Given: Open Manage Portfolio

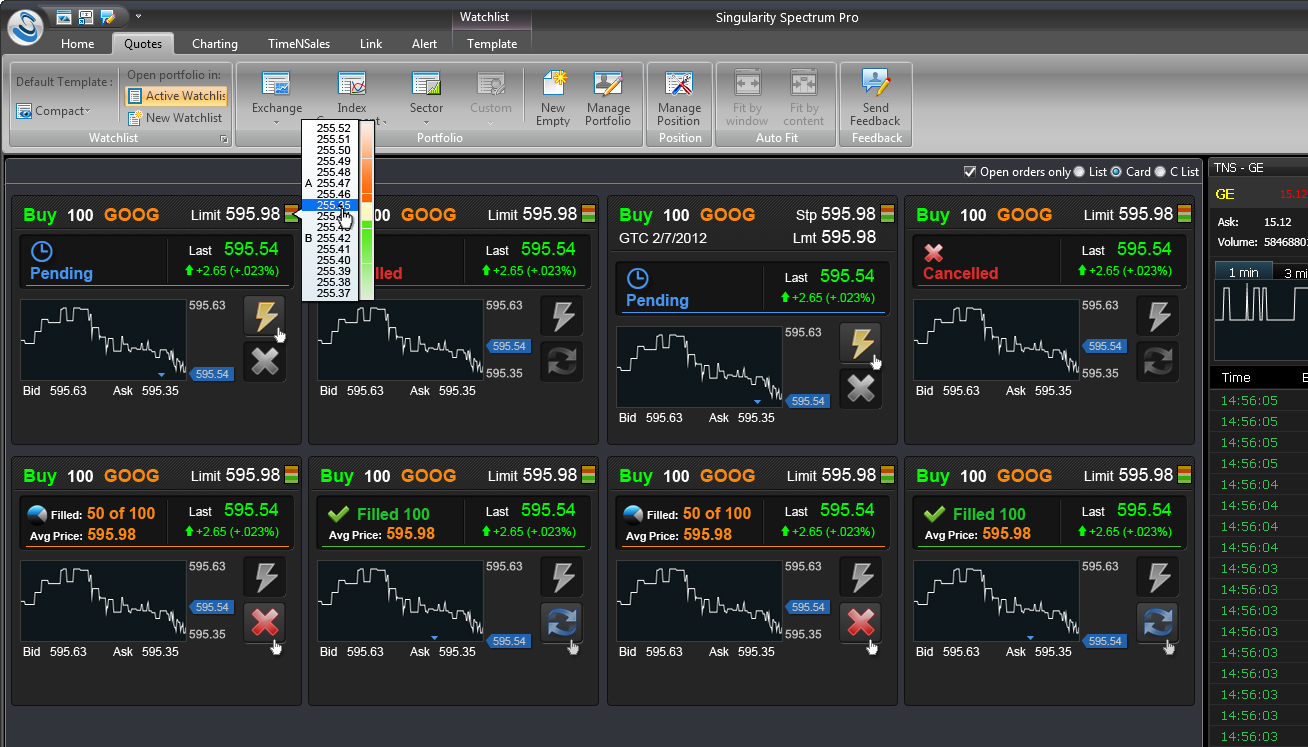Looking at the screenshot, I should [x=608, y=98].
